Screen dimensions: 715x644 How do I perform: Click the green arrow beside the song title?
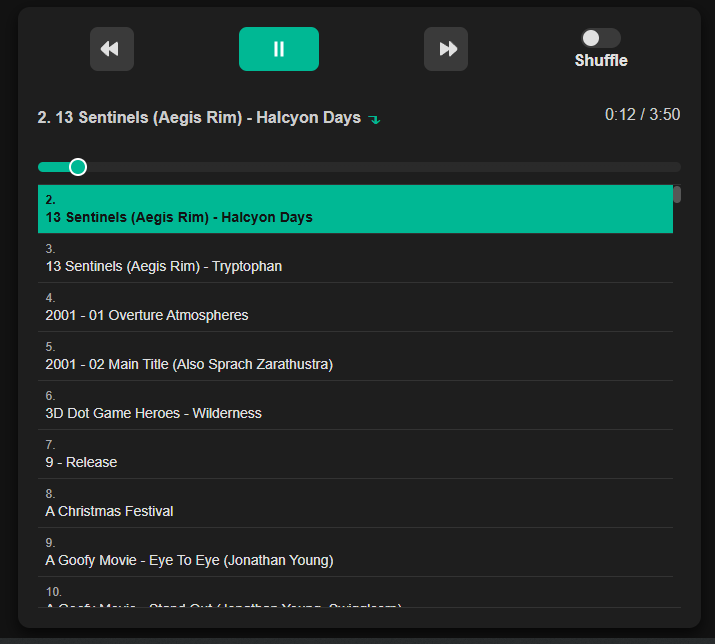point(374,119)
